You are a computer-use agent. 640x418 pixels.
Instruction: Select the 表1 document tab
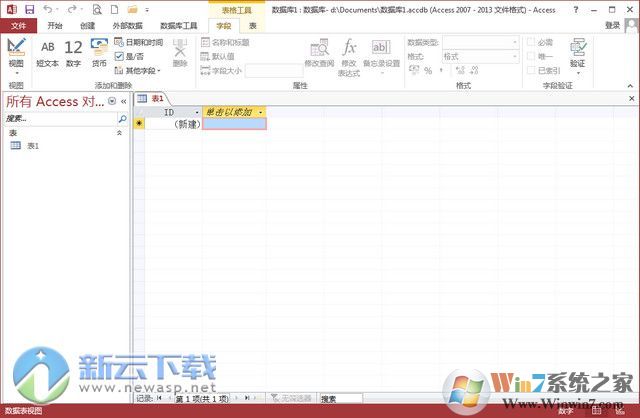coord(151,98)
